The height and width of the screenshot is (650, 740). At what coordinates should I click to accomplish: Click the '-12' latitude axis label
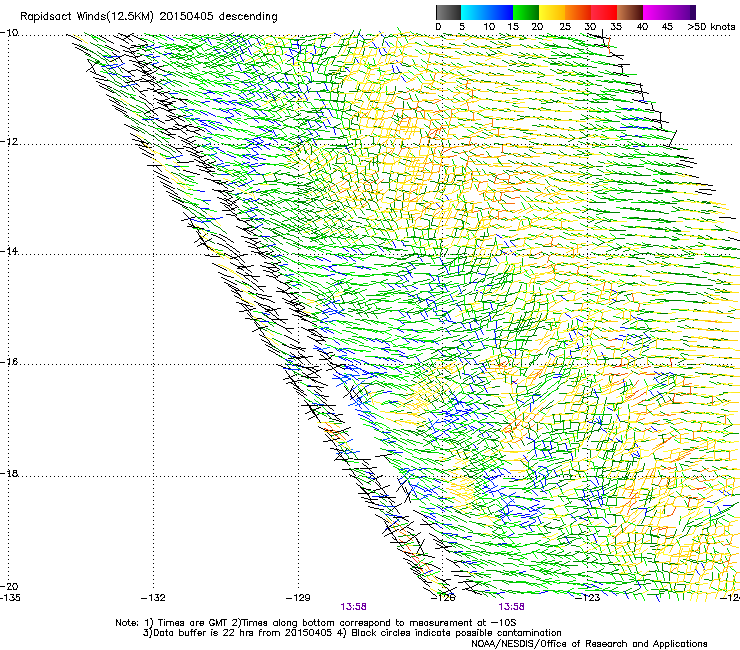(9, 142)
